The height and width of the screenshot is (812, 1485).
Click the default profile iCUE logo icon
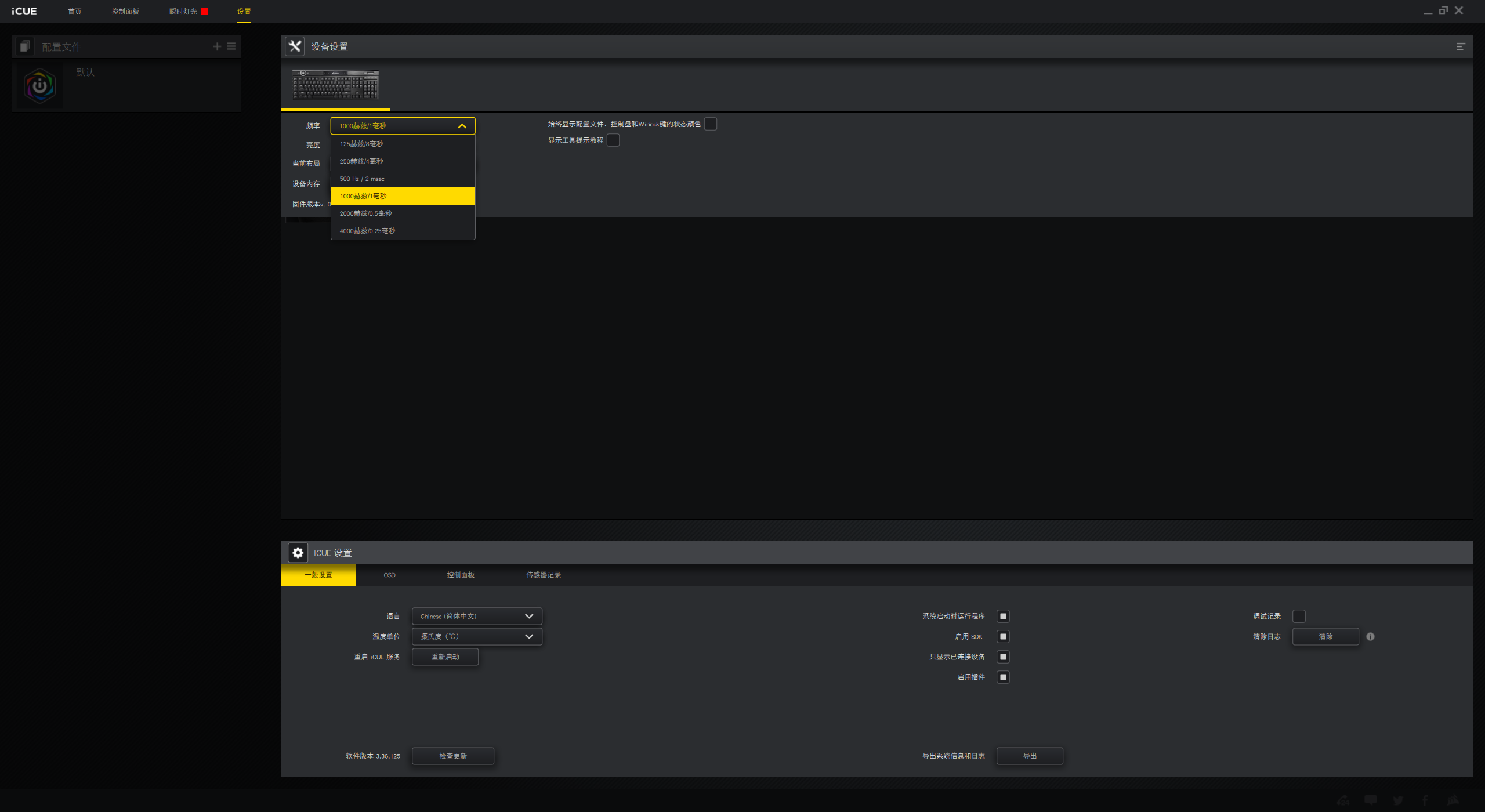click(x=39, y=86)
